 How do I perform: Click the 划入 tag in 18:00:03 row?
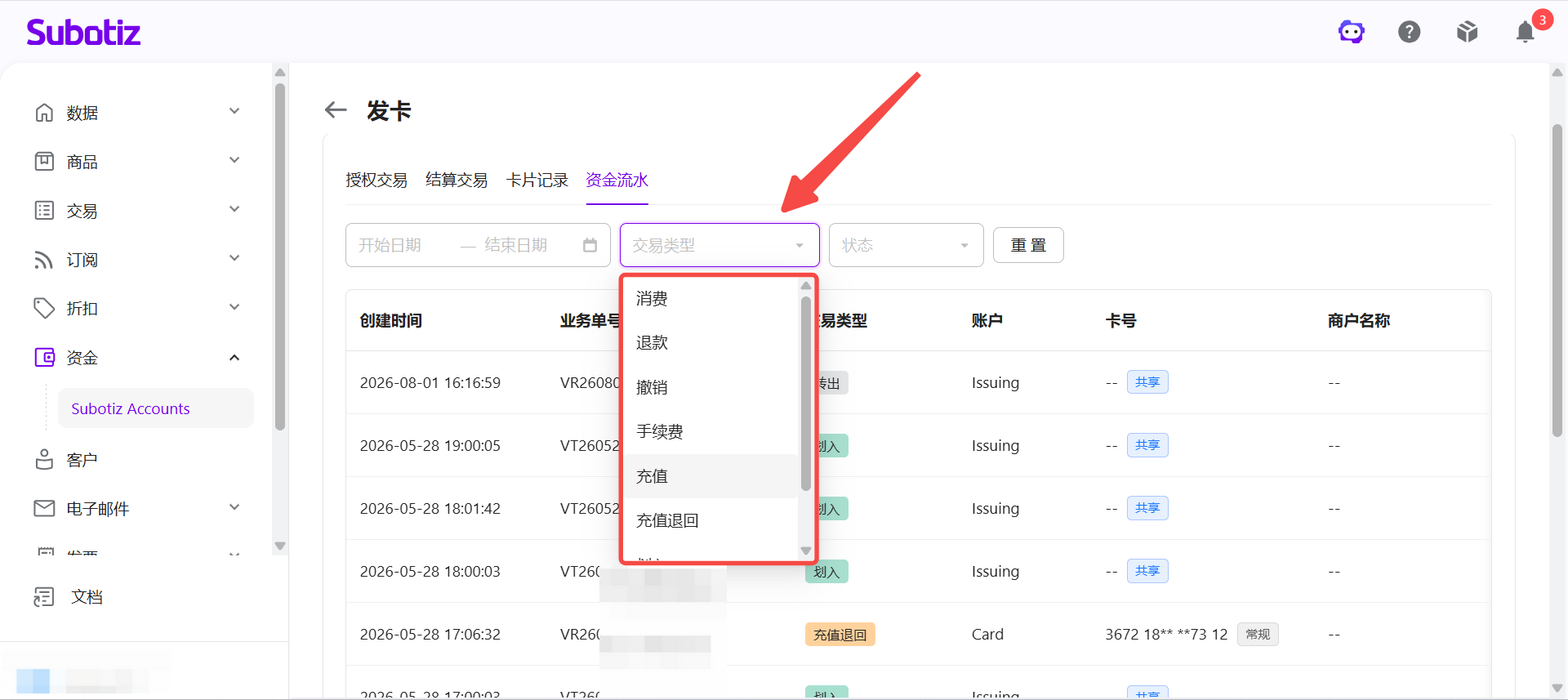click(827, 572)
